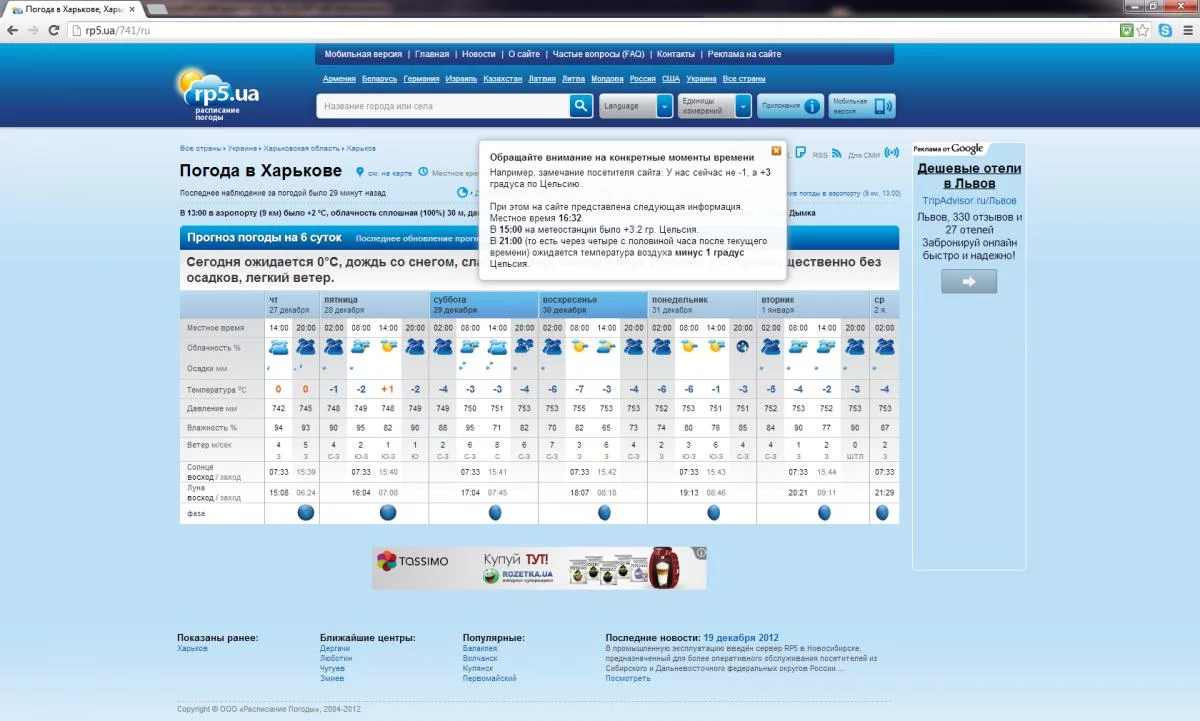Select the 'суббота 29 декабря' day header

point(483,304)
